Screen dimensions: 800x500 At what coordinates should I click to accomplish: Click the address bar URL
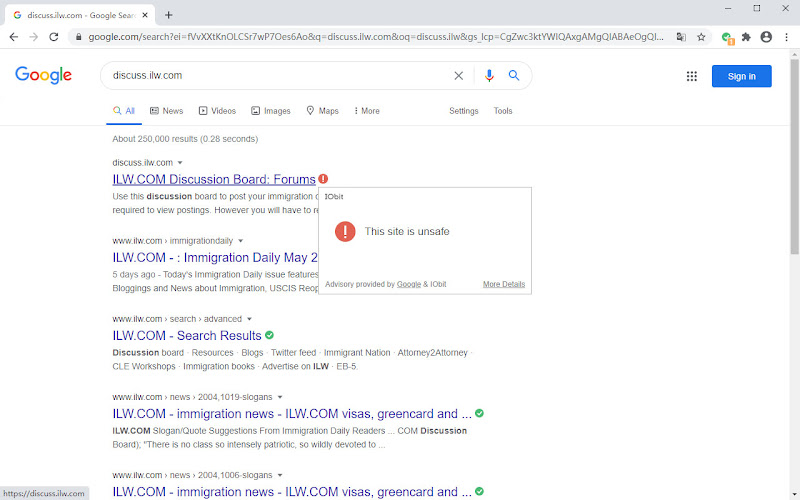tap(376, 37)
